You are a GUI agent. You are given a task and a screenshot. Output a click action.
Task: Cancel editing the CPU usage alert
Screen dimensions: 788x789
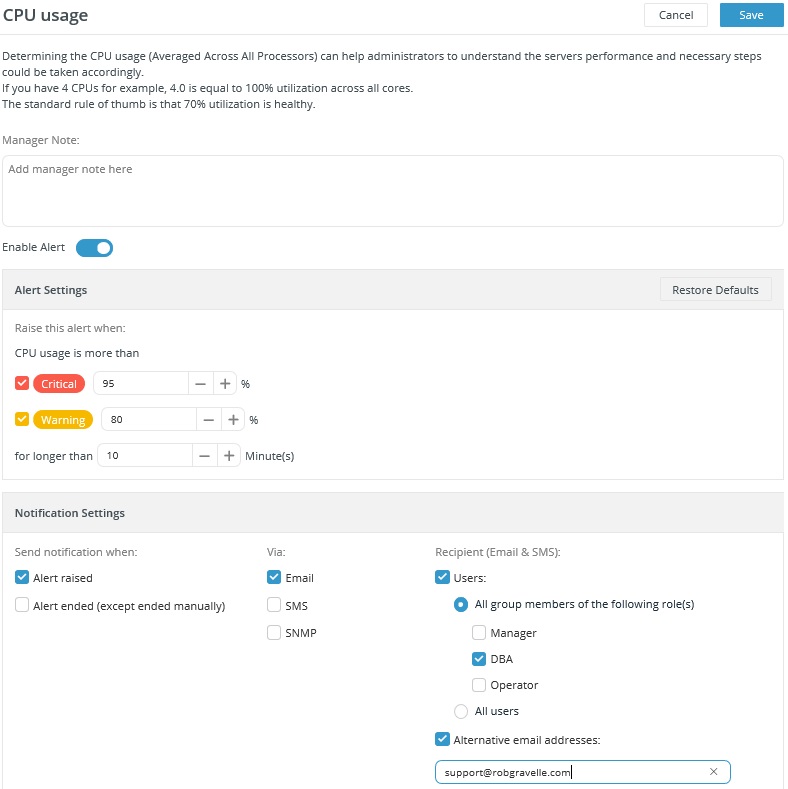[x=676, y=15]
